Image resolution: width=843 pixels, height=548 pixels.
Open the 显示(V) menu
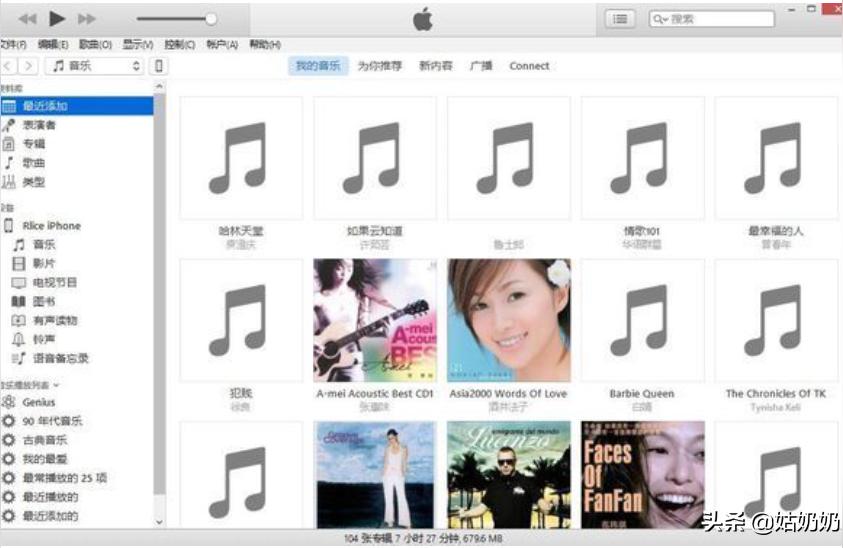pyautogui.click(x=138, y=45)
